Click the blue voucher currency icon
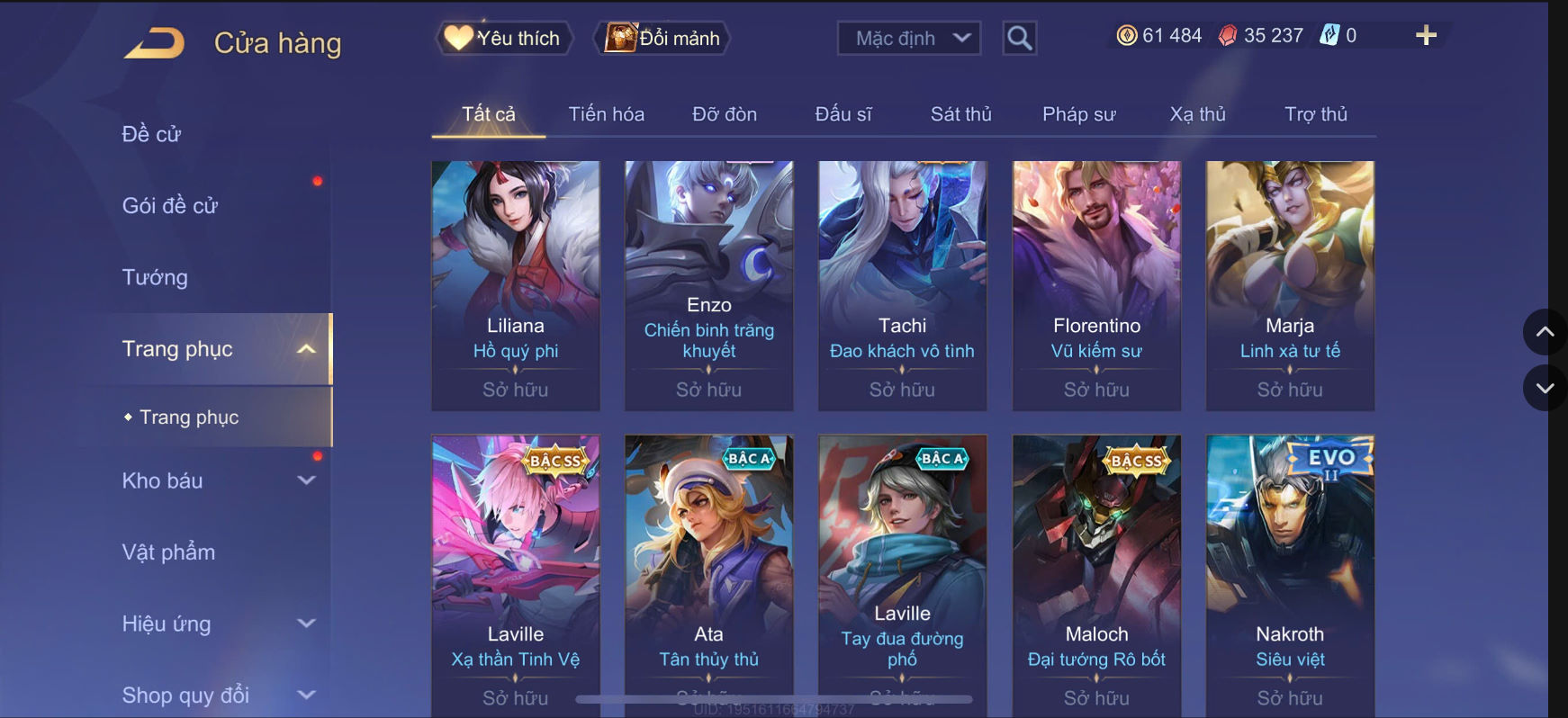 (x=1329, y=36)
